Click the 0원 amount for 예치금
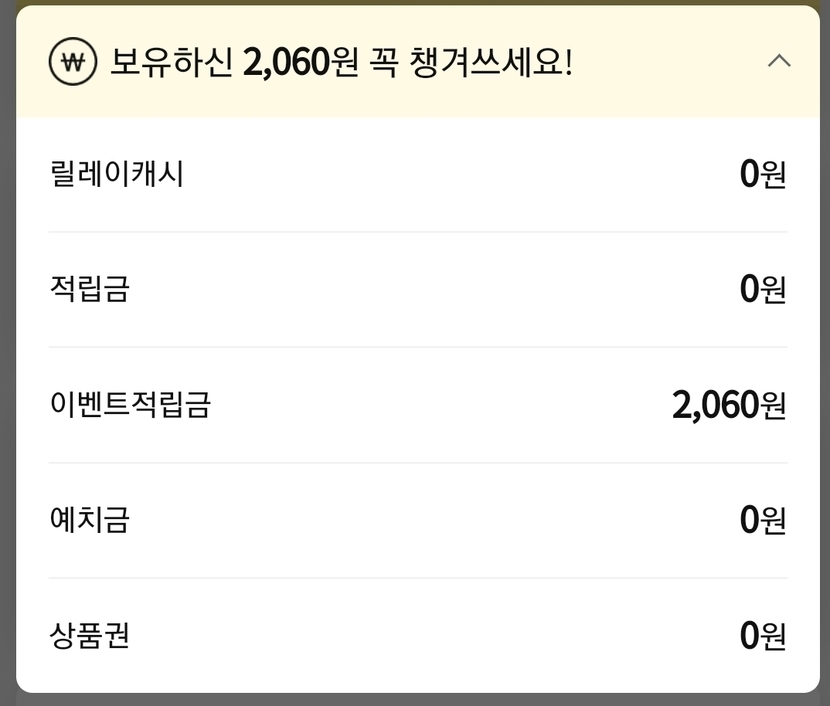 tap(762, 520)
